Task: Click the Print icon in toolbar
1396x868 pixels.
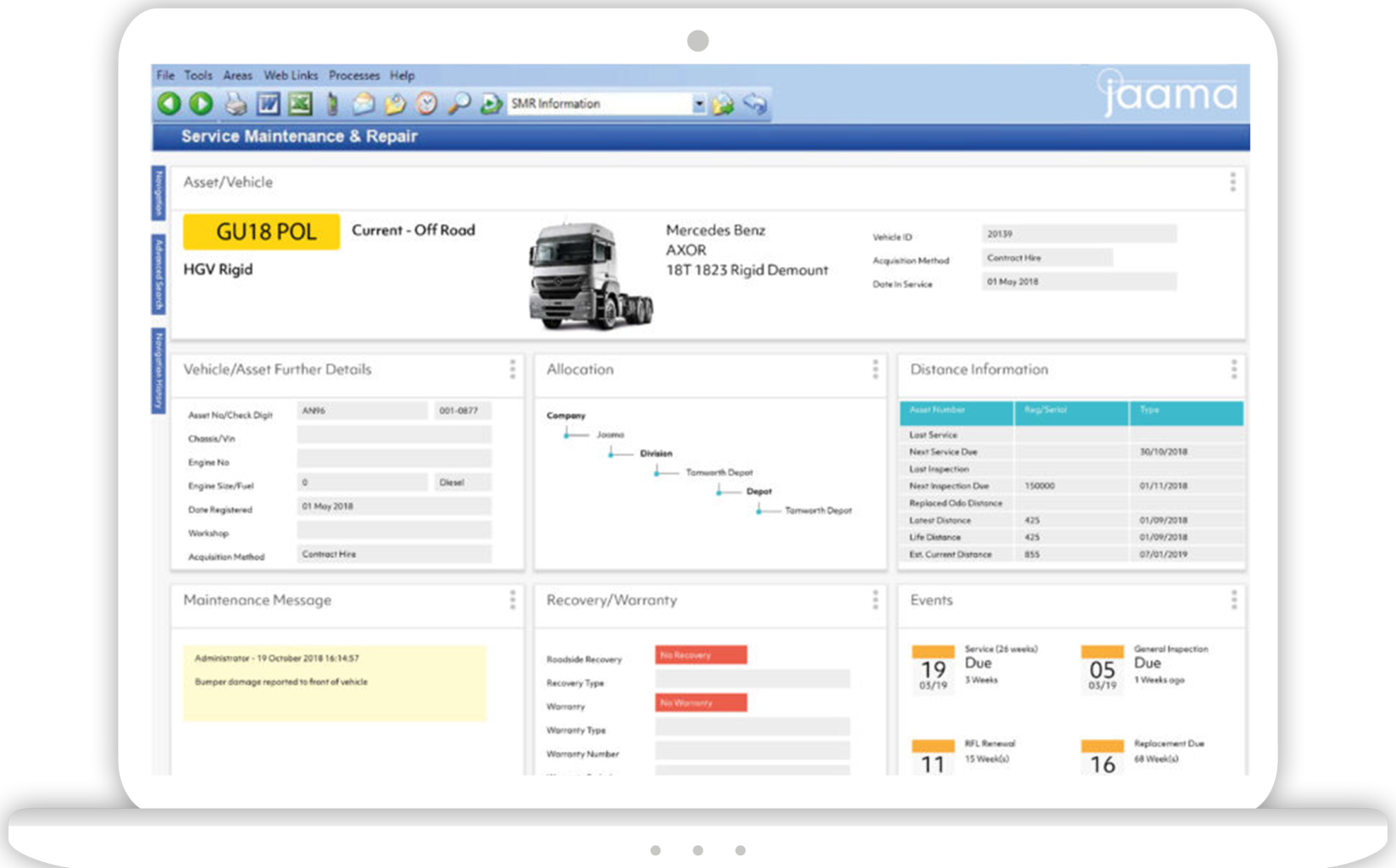Action: pos(236,104)
